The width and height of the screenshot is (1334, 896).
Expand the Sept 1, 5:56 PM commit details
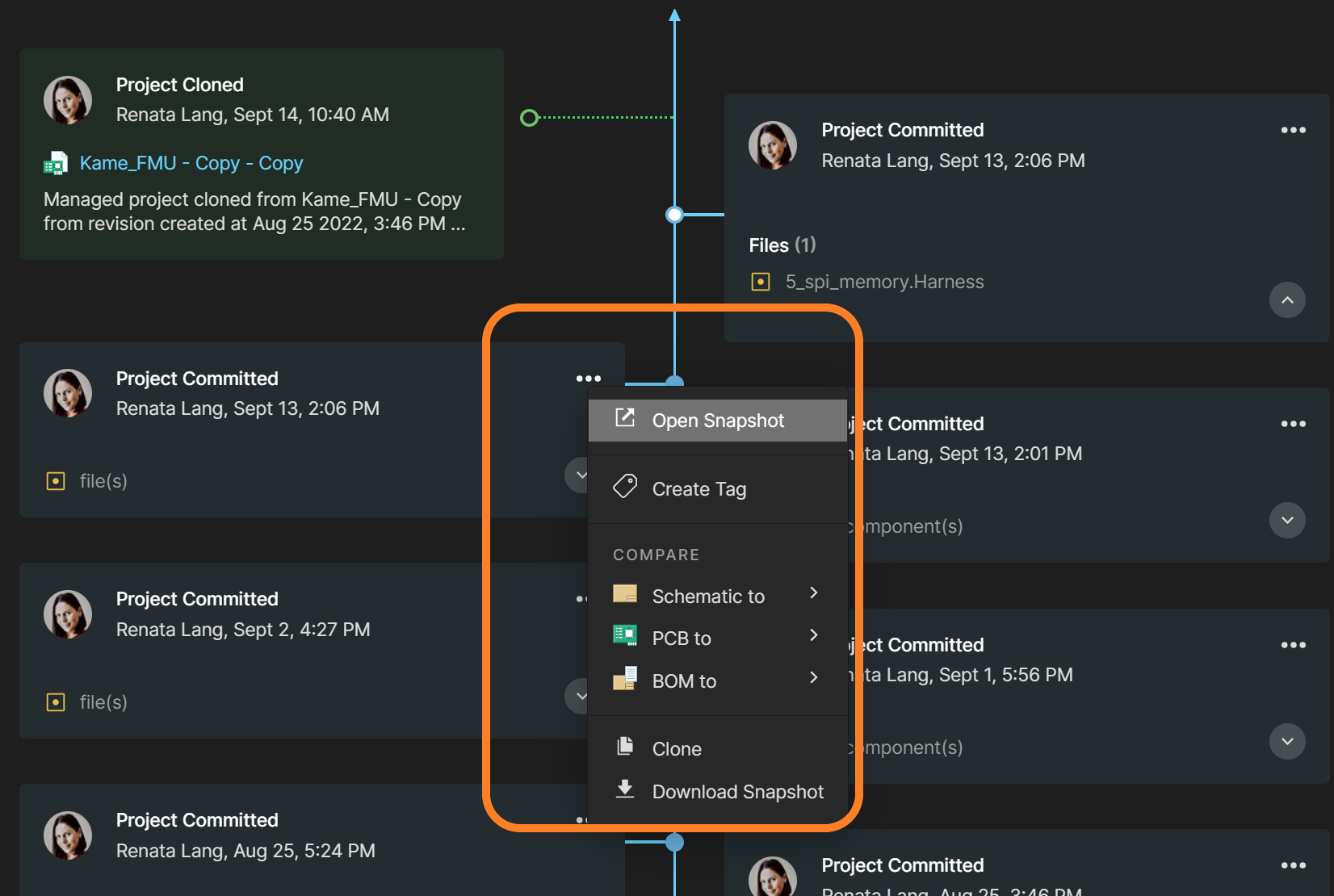[1287, 741]
